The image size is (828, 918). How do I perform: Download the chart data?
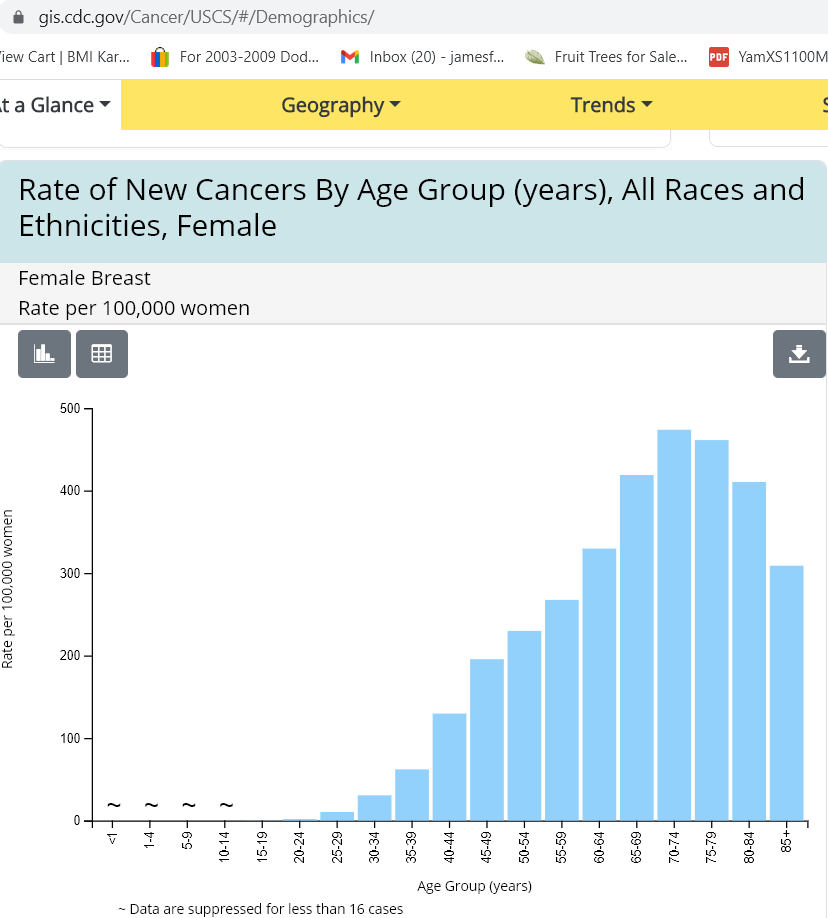coord(799,354)
